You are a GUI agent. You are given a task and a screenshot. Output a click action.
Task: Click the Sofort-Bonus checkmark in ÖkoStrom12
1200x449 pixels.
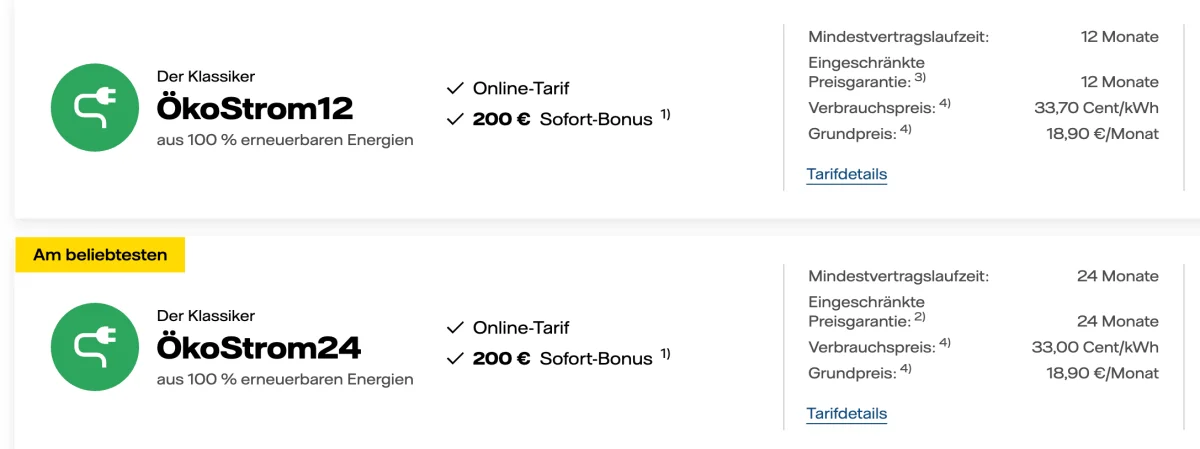click(456, 119)
